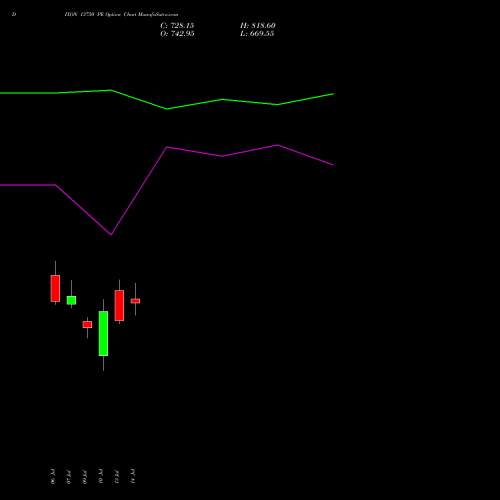This screenshot has height=500, width=500.
Task: Select the small red candlestick at 09 Jul
Action: pos(87,324)
